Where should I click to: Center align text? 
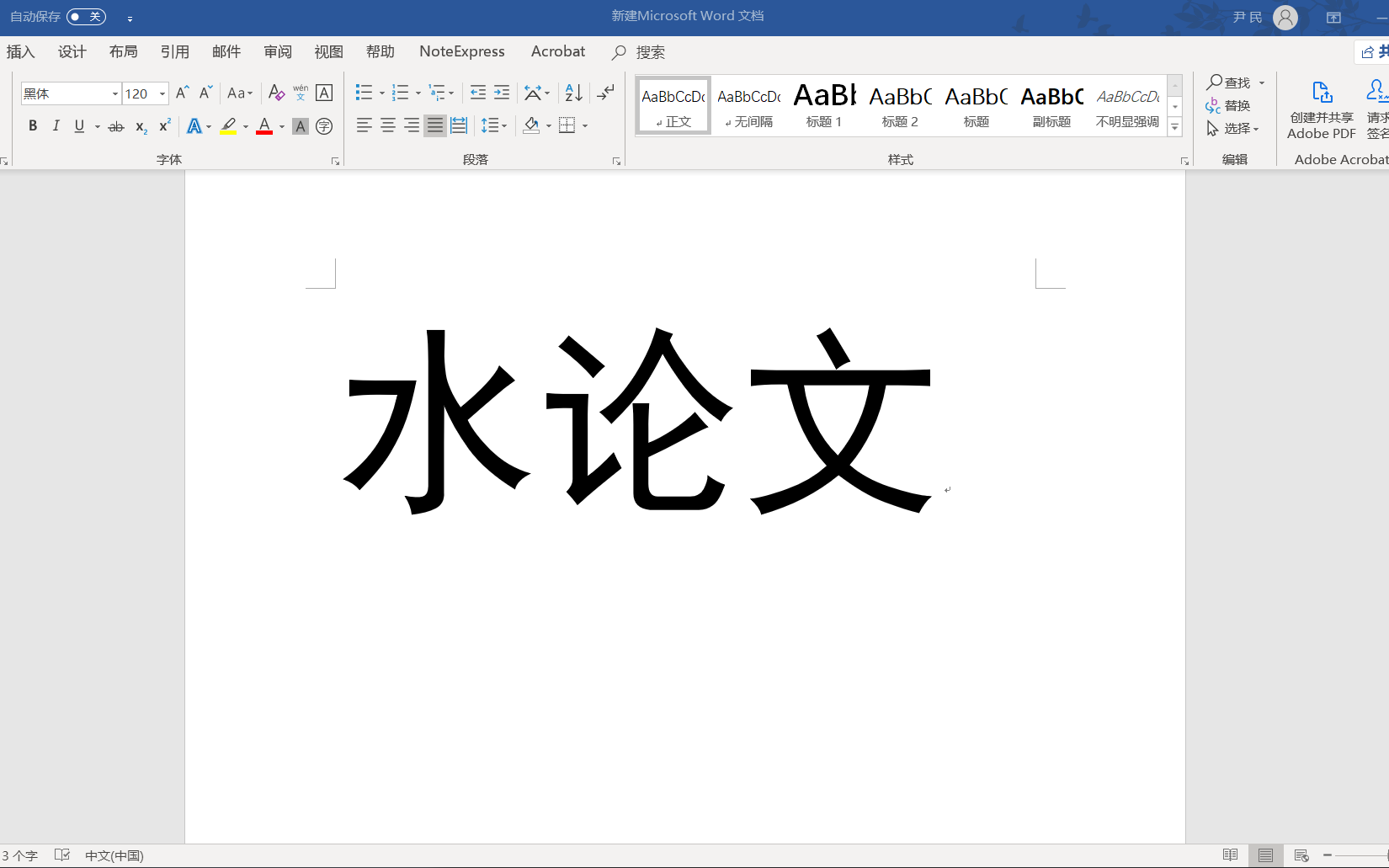pyautogui.click(x=387, y=126)
